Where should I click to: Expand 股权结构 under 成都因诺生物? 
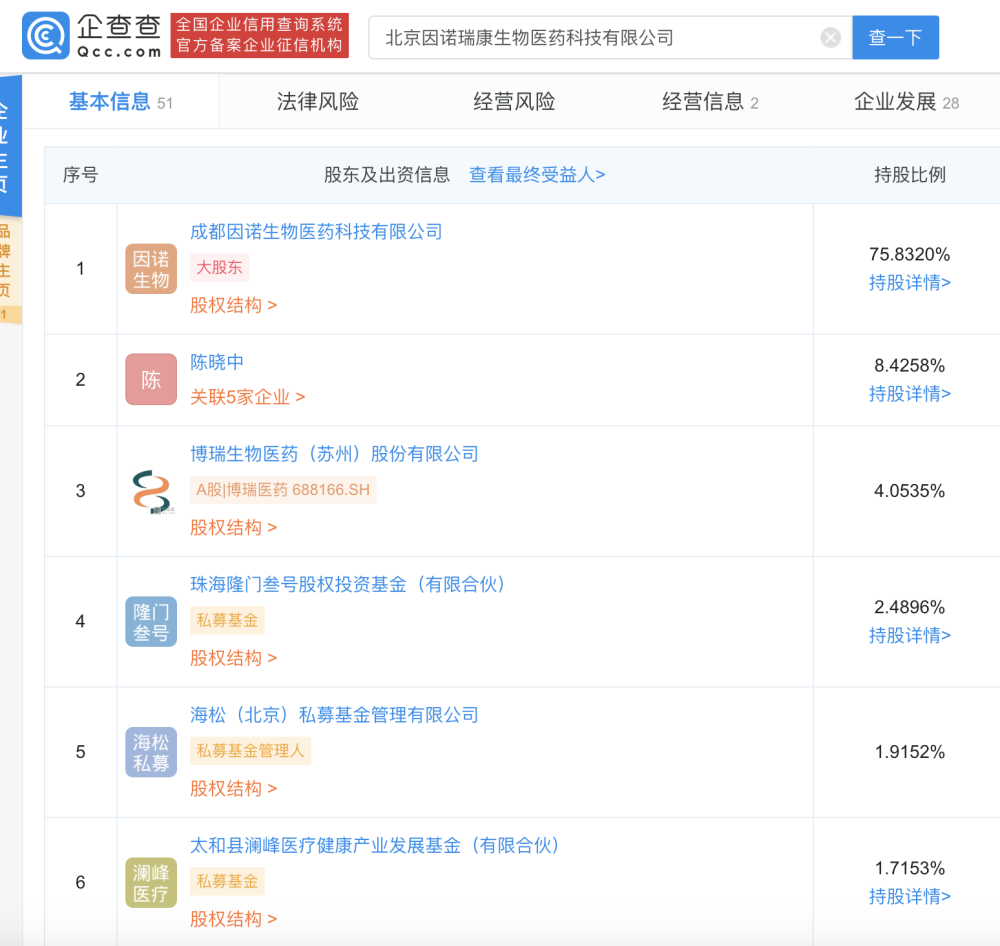point(233,305)
